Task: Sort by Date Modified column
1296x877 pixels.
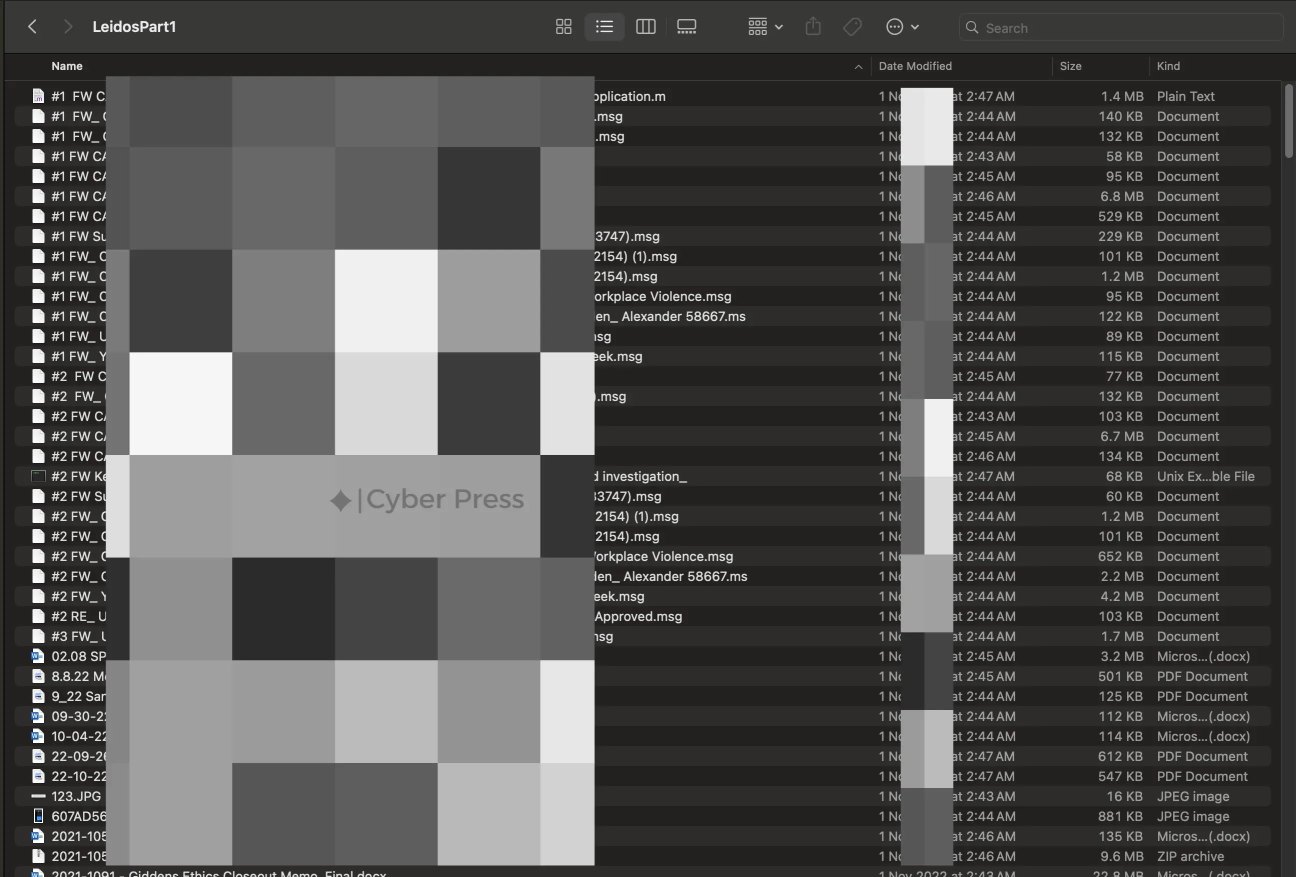Action: click(915, 66)
